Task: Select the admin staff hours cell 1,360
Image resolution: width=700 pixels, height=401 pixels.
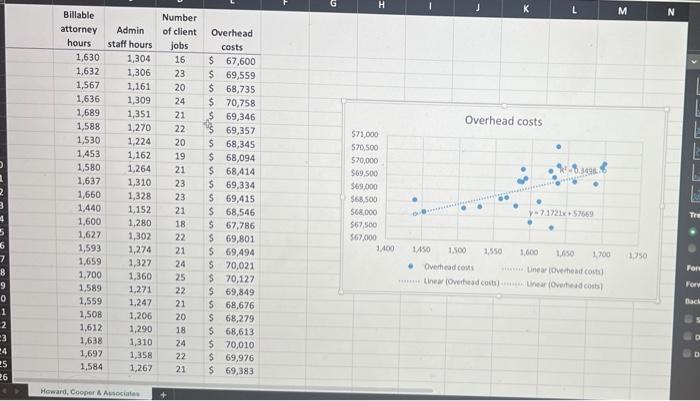Action: tap(132, 276)
